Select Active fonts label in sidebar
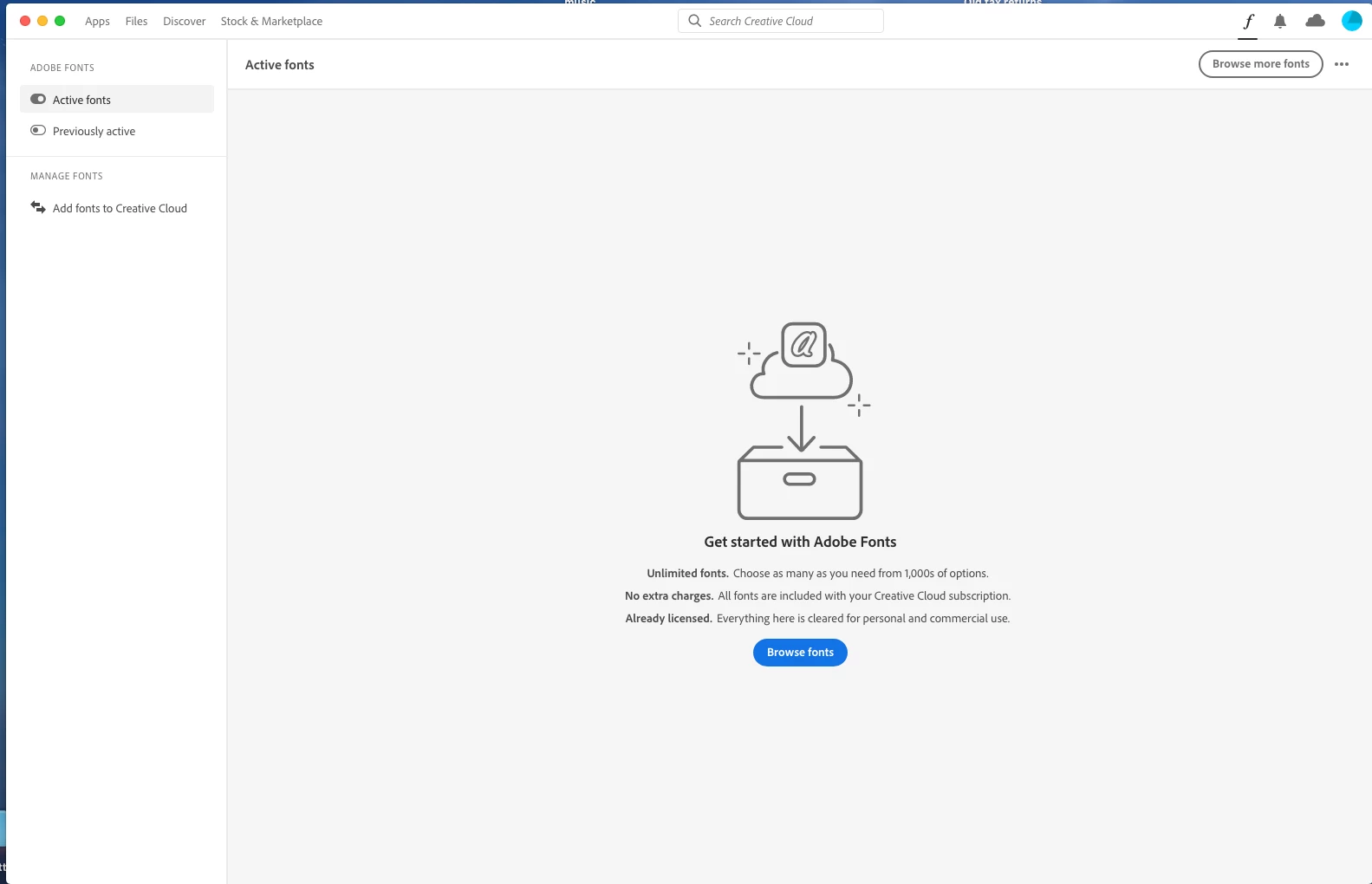Image resolution: width=1372 pixels, height=884 pixels. click(81, 100)
